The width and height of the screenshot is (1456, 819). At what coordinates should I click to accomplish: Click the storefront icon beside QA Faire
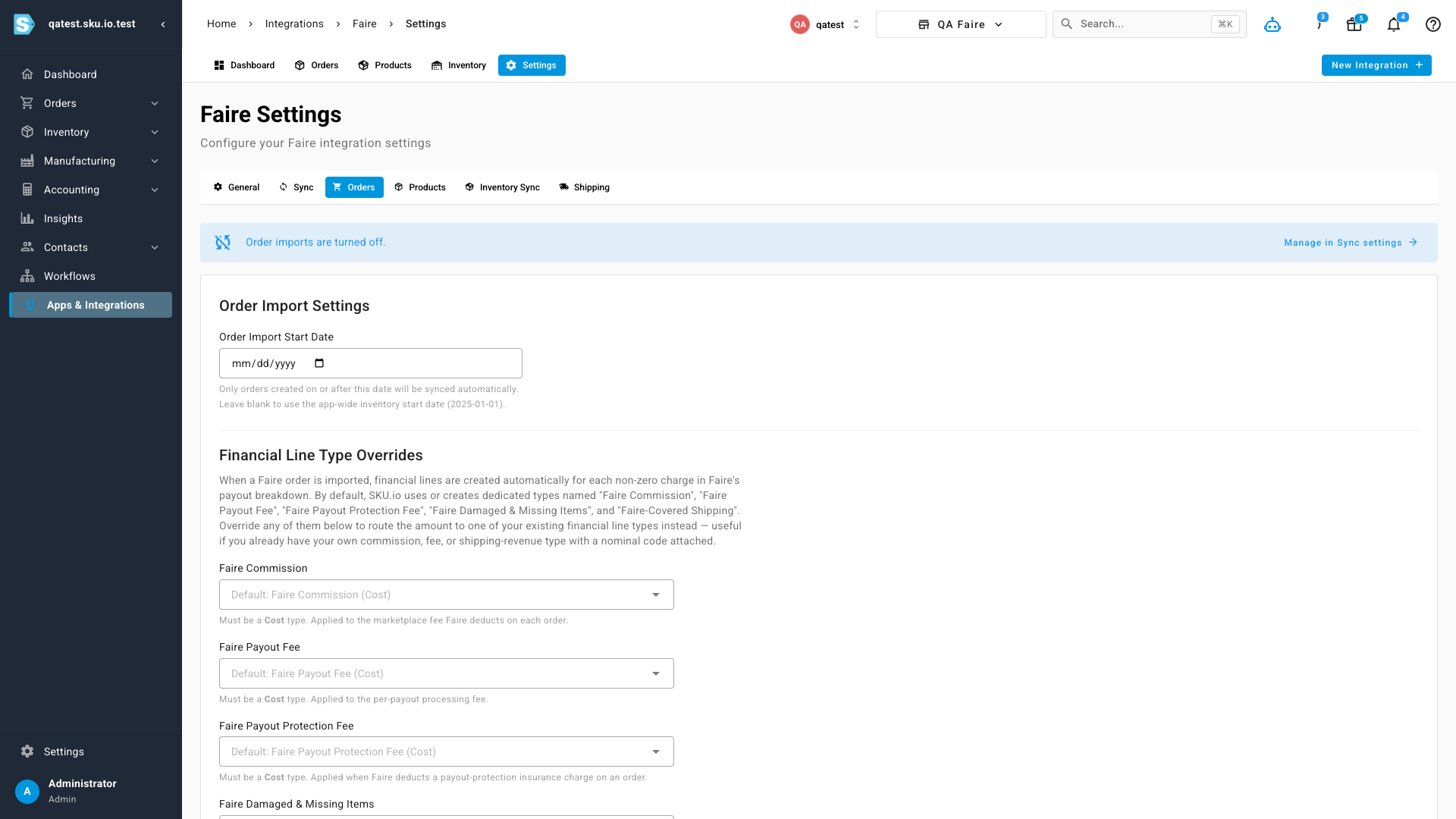coord(924,24)
